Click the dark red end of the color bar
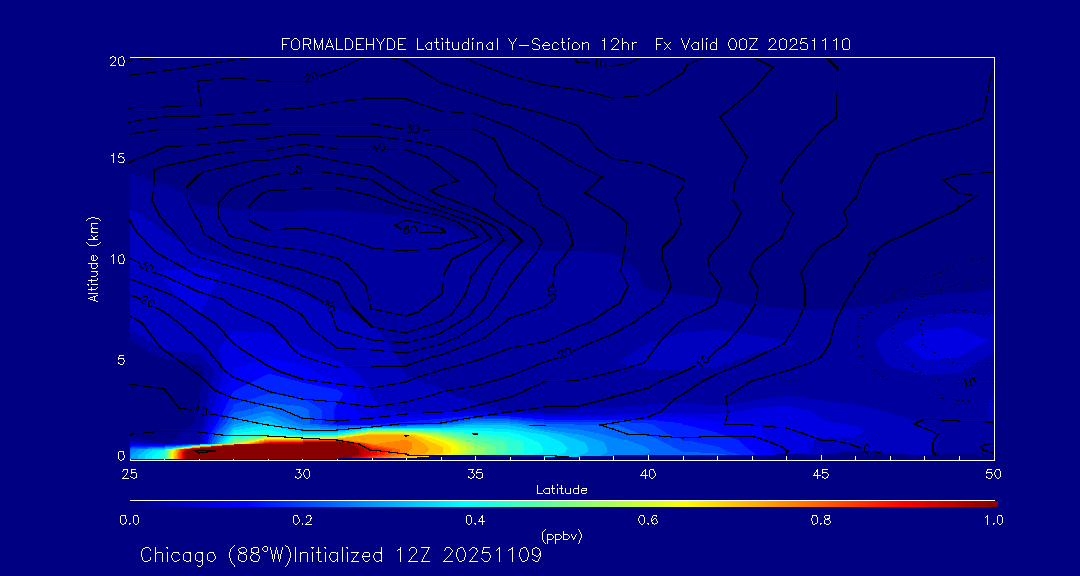 982,504
